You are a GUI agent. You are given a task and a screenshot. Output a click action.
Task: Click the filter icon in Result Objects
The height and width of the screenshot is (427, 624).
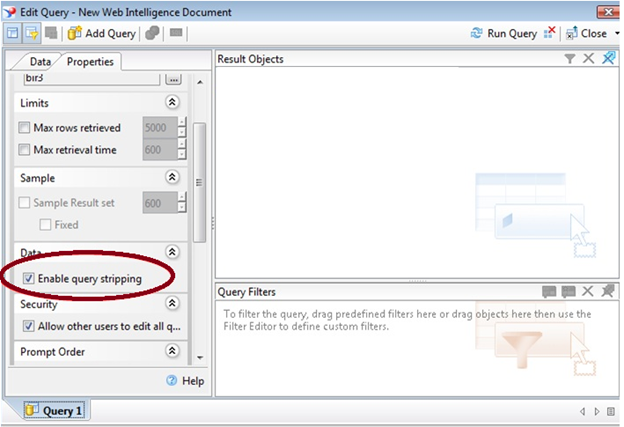(569, 59)
